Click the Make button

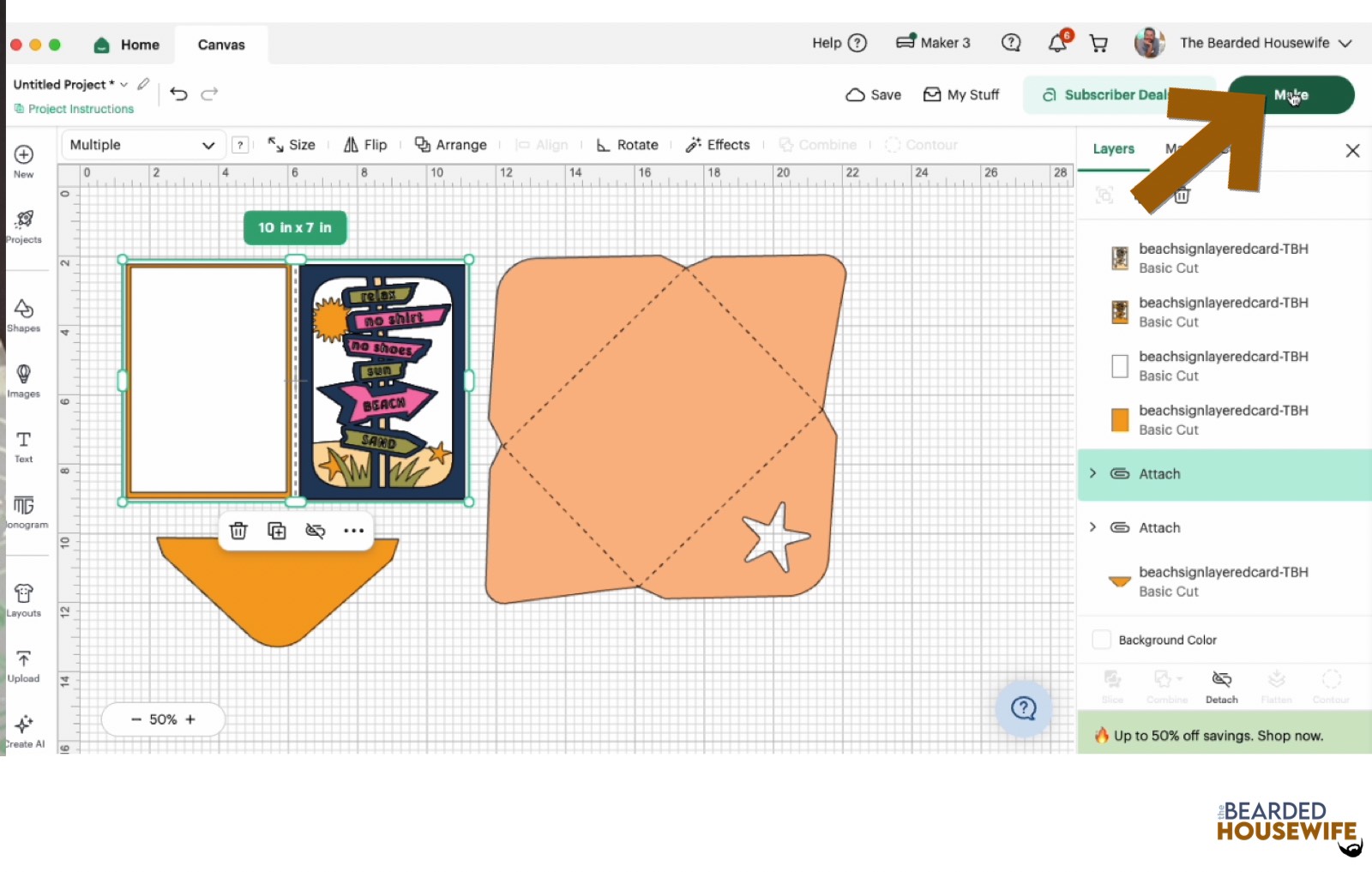pos(1291,94)
